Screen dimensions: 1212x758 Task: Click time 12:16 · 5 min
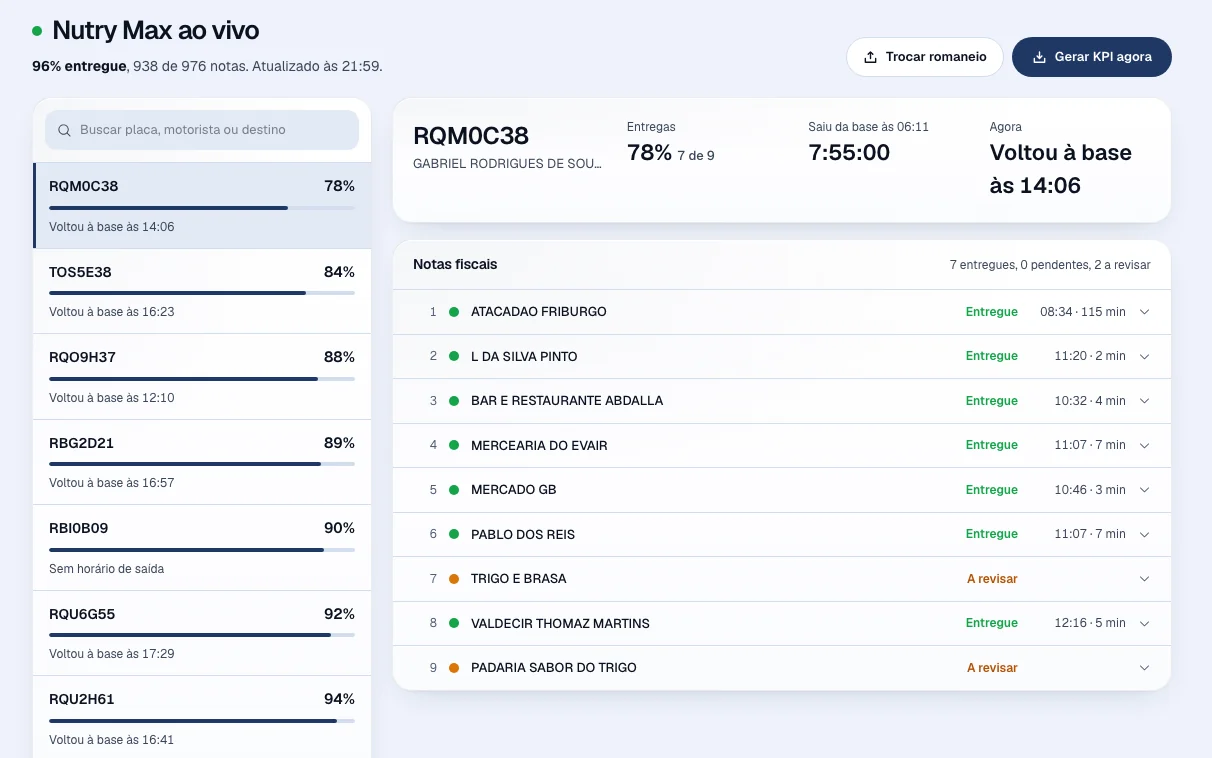point(1090,623)
